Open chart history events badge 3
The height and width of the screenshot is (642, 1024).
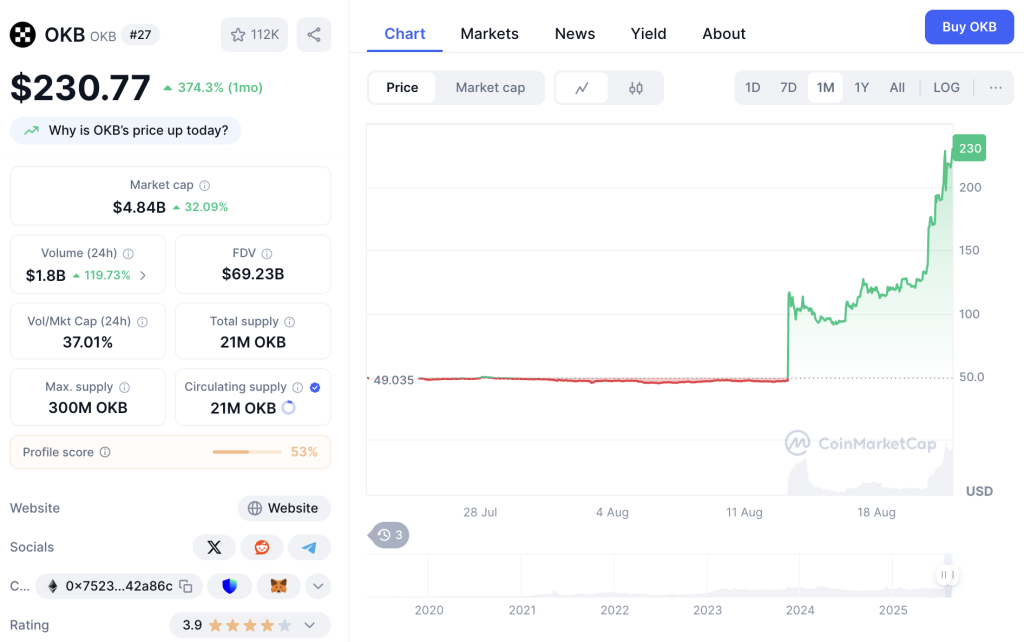pos(389,535)
